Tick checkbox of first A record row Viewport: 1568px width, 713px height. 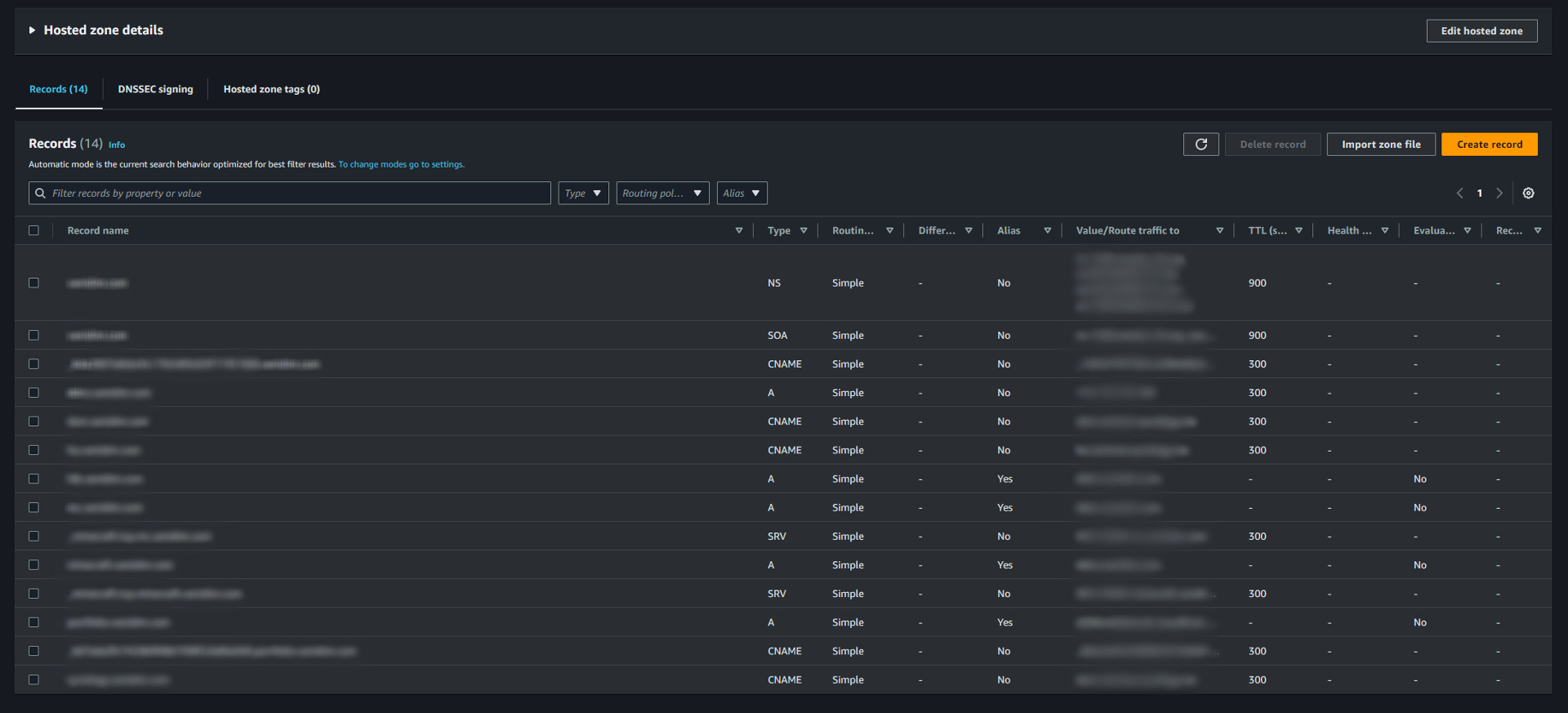pos(33,393)
